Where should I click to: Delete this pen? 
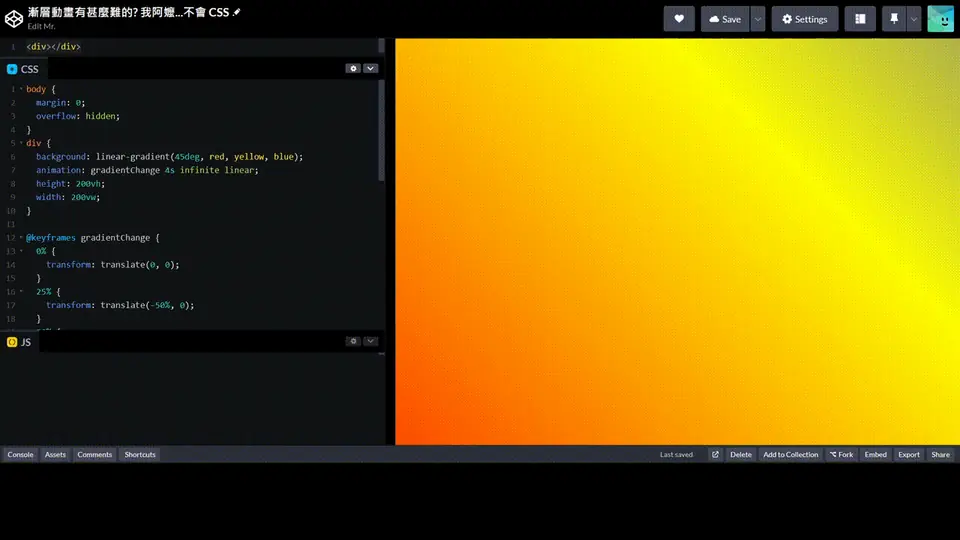click(741, 454)
